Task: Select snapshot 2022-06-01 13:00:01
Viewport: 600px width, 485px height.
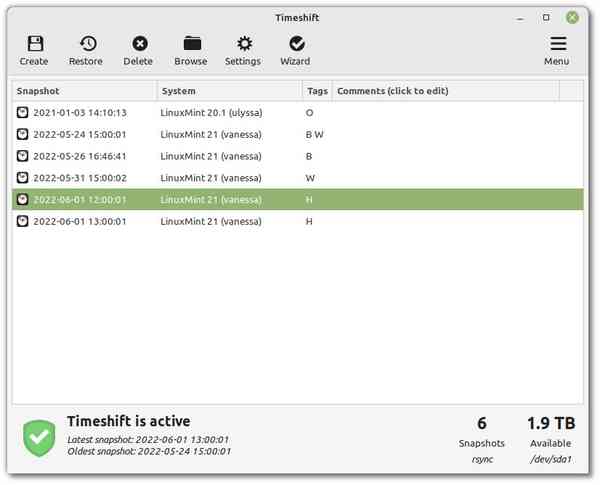Action: click(298, 221)
